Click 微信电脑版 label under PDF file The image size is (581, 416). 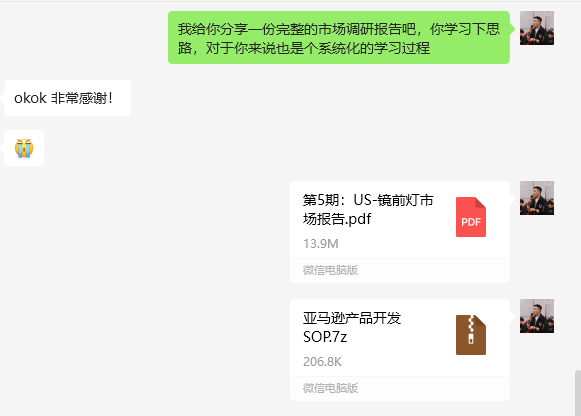[x=330, y=270]
